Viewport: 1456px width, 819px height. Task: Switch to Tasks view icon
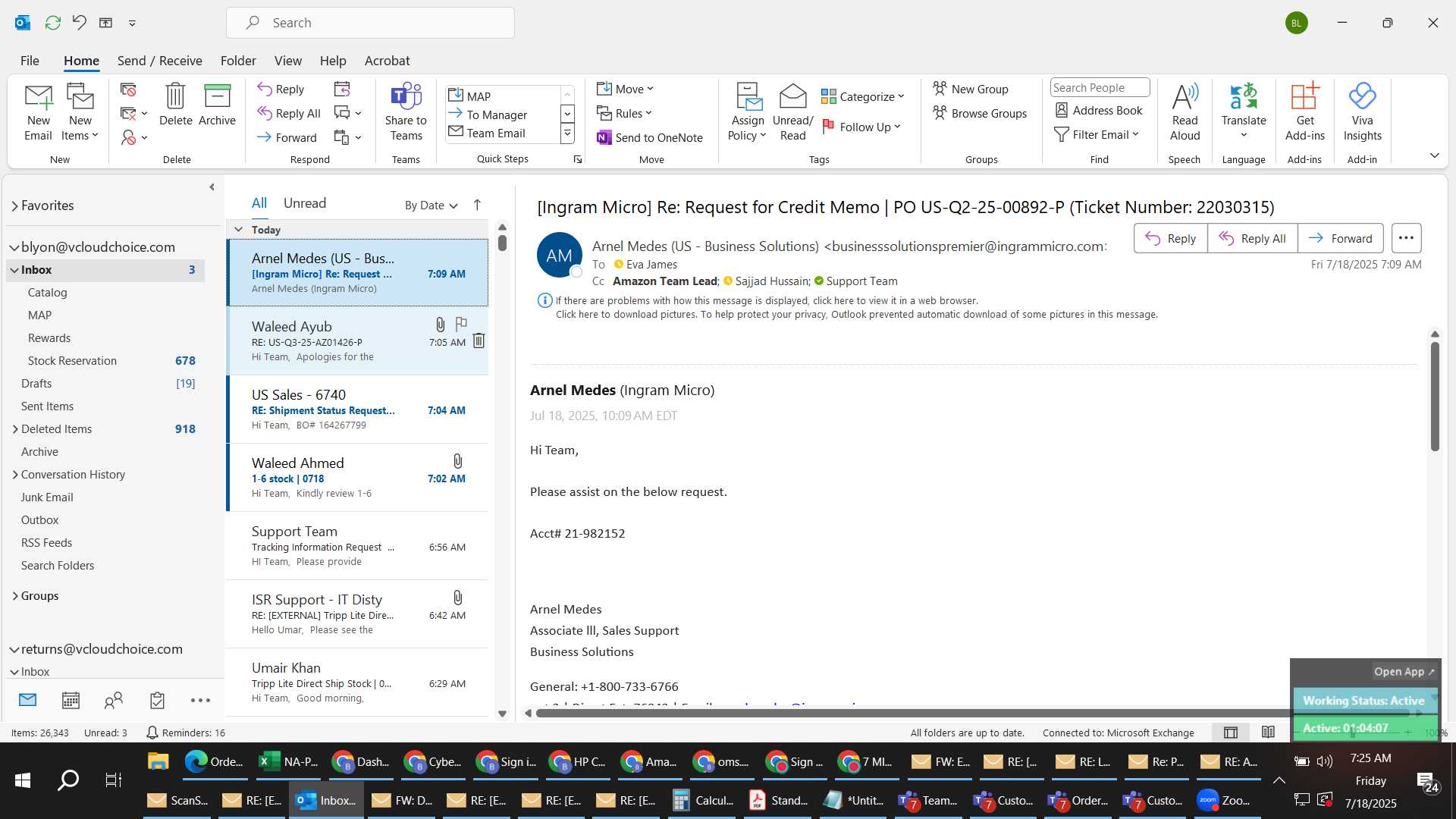click(x=157, y=700)
